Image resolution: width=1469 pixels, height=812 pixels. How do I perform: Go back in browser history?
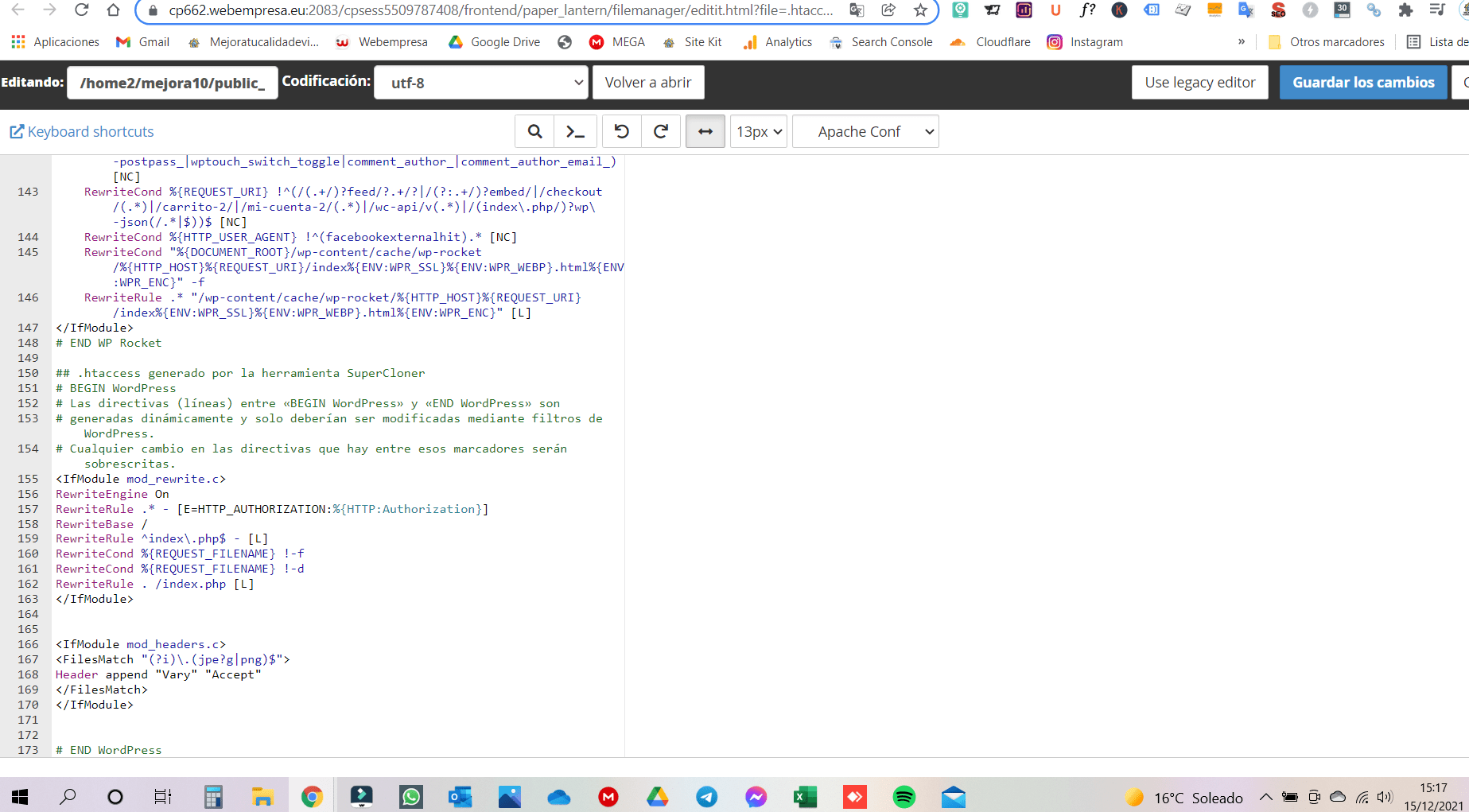[x=17, y=10]
